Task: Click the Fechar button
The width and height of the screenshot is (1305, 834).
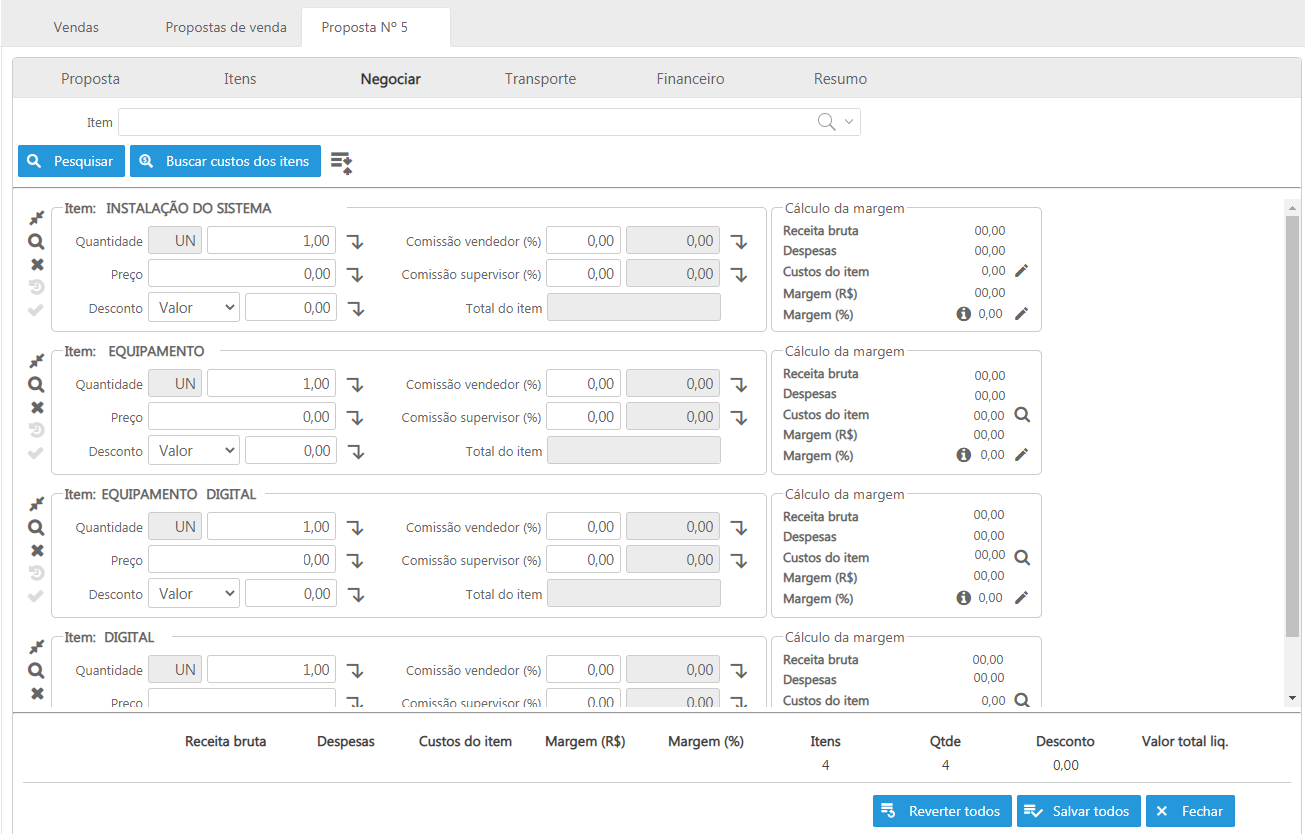Action: tap(1191, 811)
